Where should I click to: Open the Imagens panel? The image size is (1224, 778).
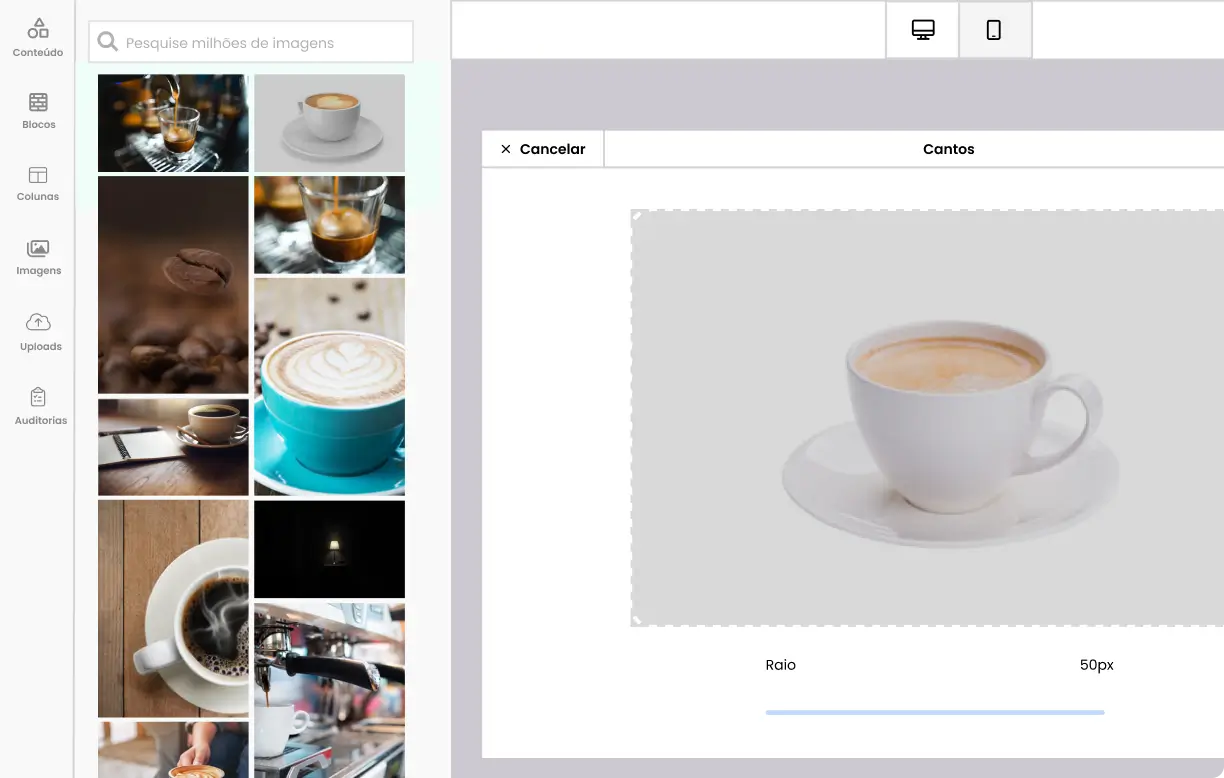pos(38,257)
